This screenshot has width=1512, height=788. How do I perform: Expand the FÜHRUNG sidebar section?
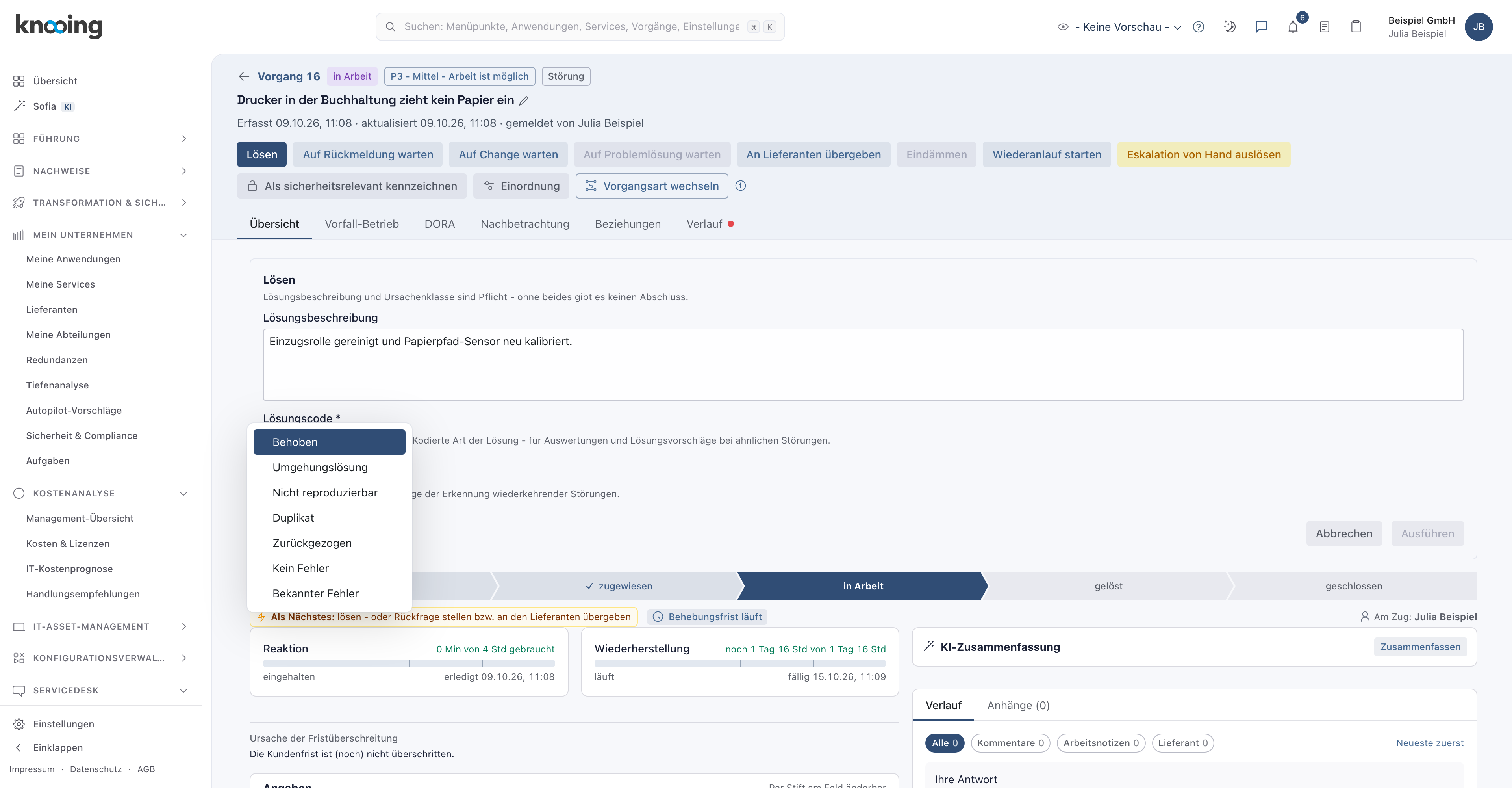click(101, 139)
